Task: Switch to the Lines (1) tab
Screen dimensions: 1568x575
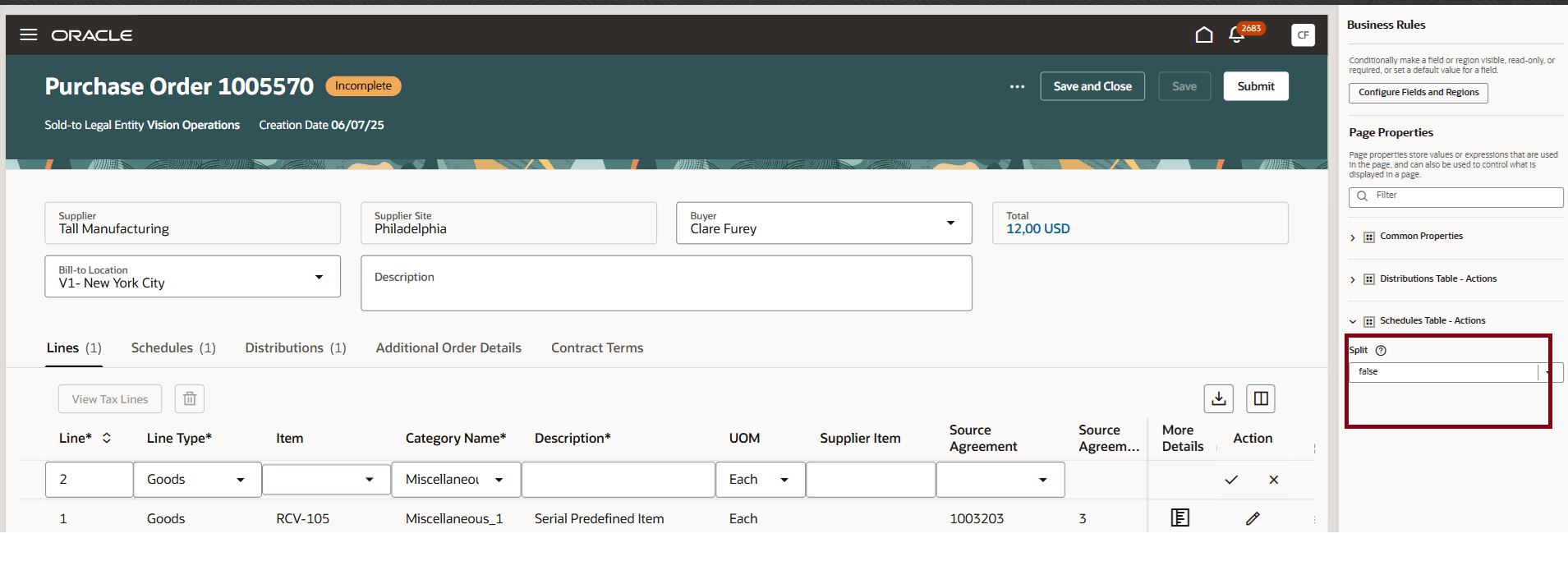Action: coord(74,348)
